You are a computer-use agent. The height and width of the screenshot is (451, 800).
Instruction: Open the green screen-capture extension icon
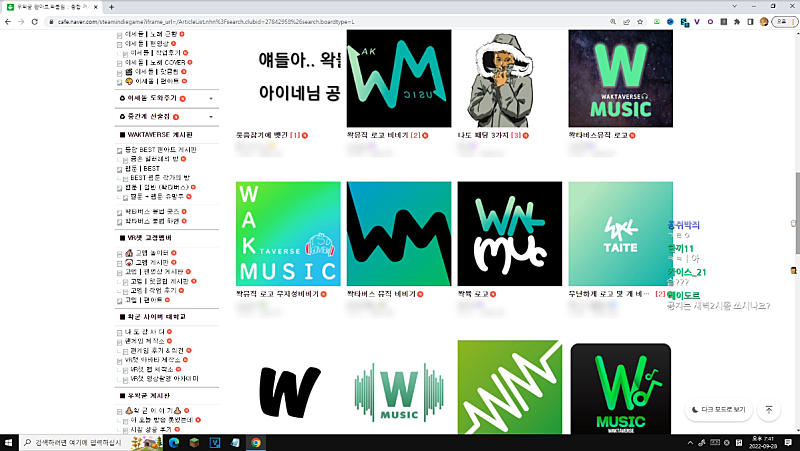(657, 22)
